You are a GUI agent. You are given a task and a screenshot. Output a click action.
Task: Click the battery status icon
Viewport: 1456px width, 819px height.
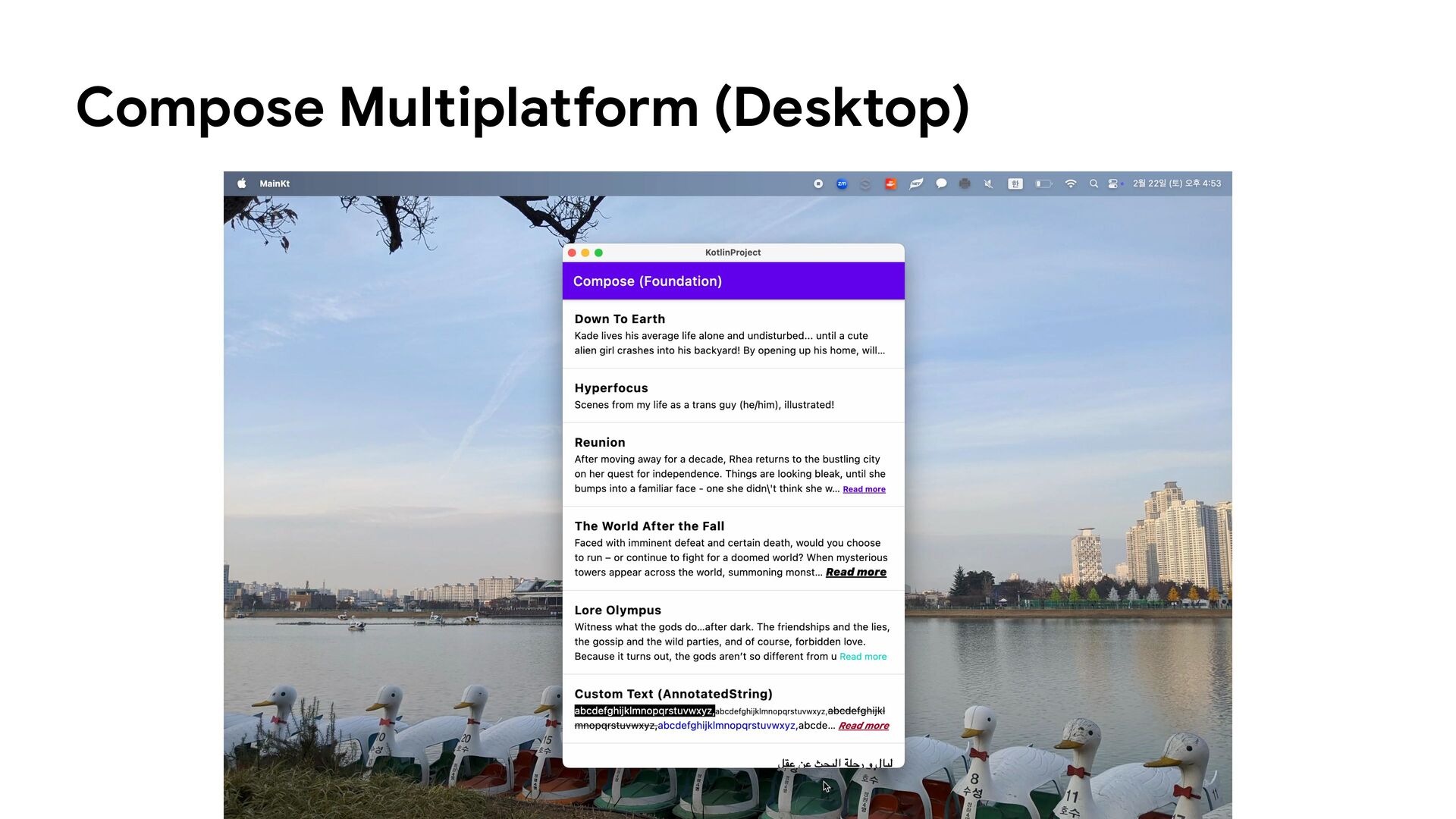(1043, 184)
